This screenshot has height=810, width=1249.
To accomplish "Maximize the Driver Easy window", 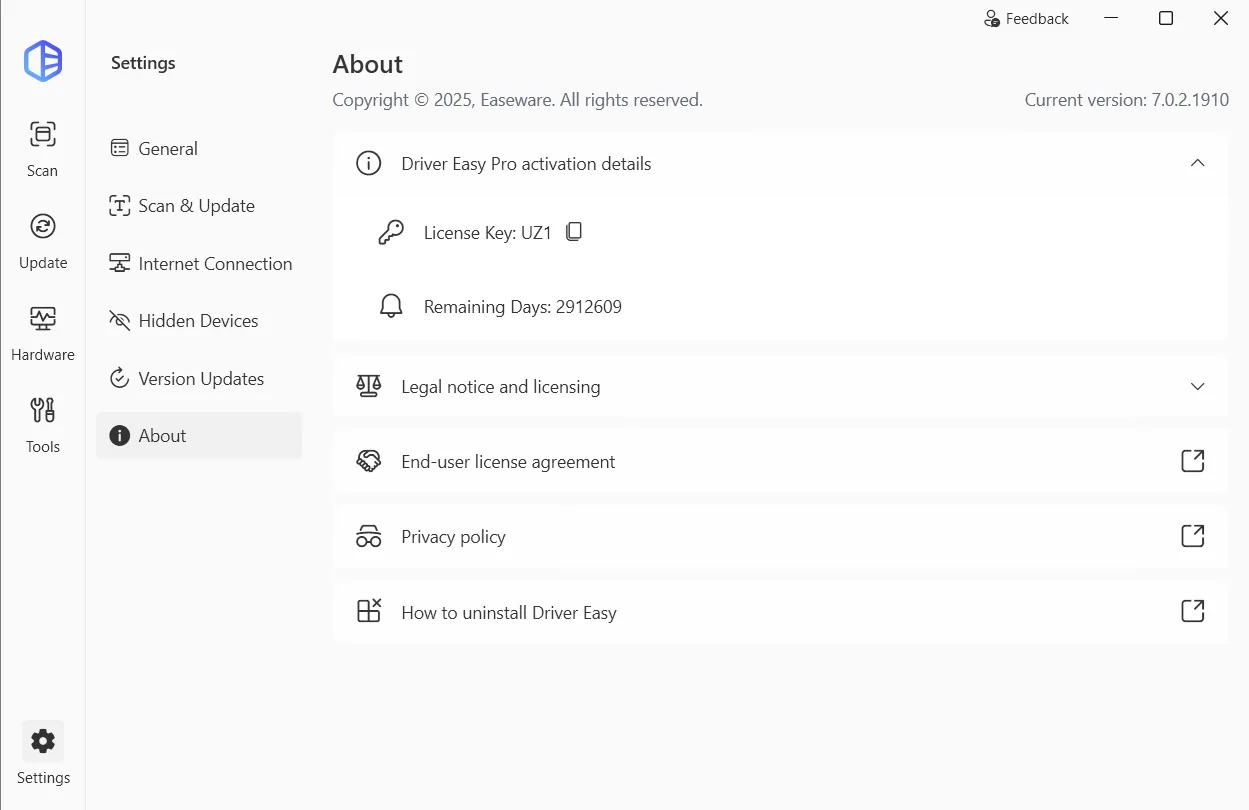I will (x=1166, y=18).
